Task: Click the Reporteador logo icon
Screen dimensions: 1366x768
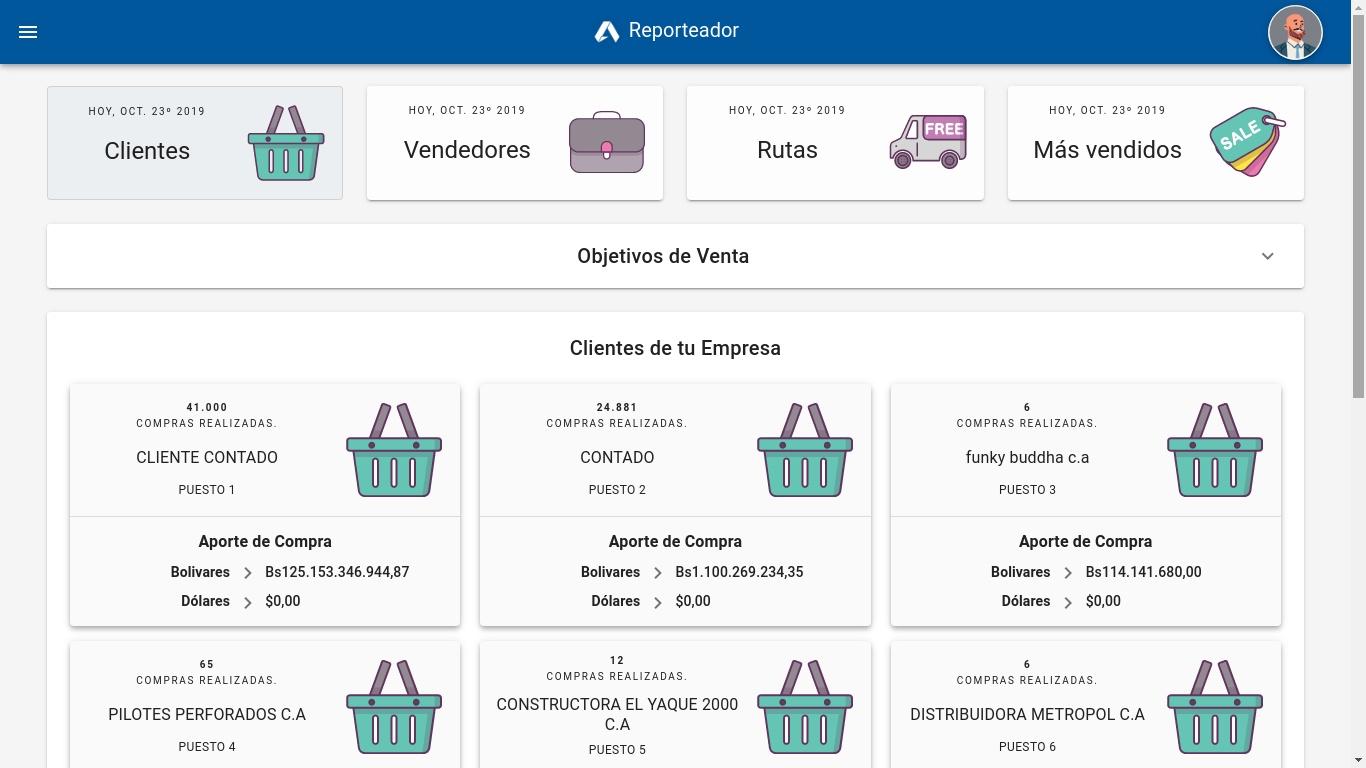Action: click(x=607, y=32)
